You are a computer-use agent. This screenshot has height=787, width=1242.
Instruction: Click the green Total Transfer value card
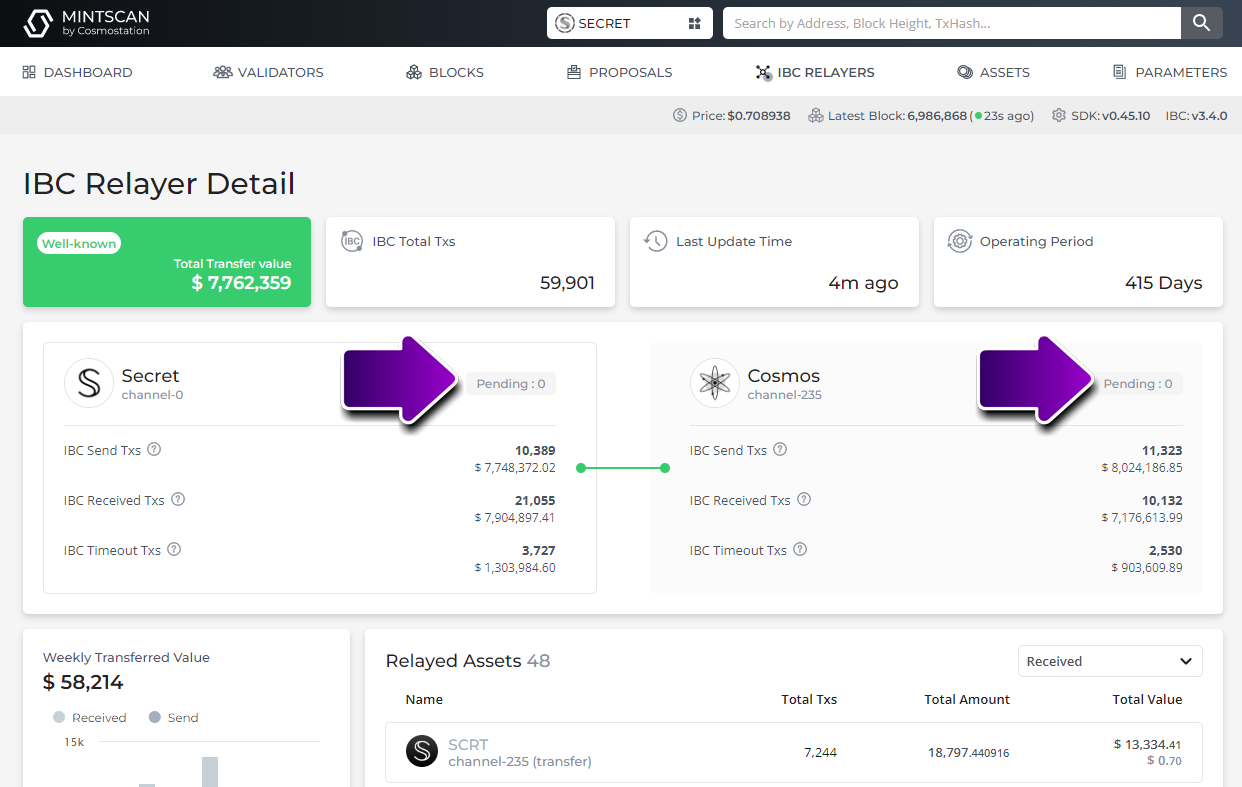(x=167, y=262)
